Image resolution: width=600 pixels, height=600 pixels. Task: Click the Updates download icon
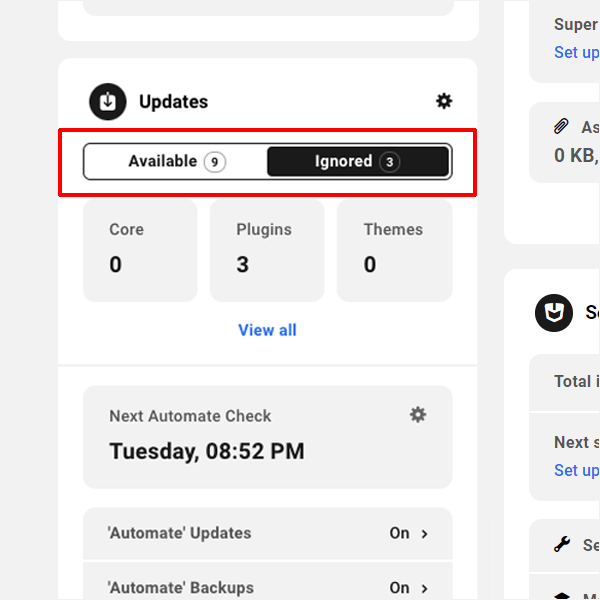[x=108, y=102]
